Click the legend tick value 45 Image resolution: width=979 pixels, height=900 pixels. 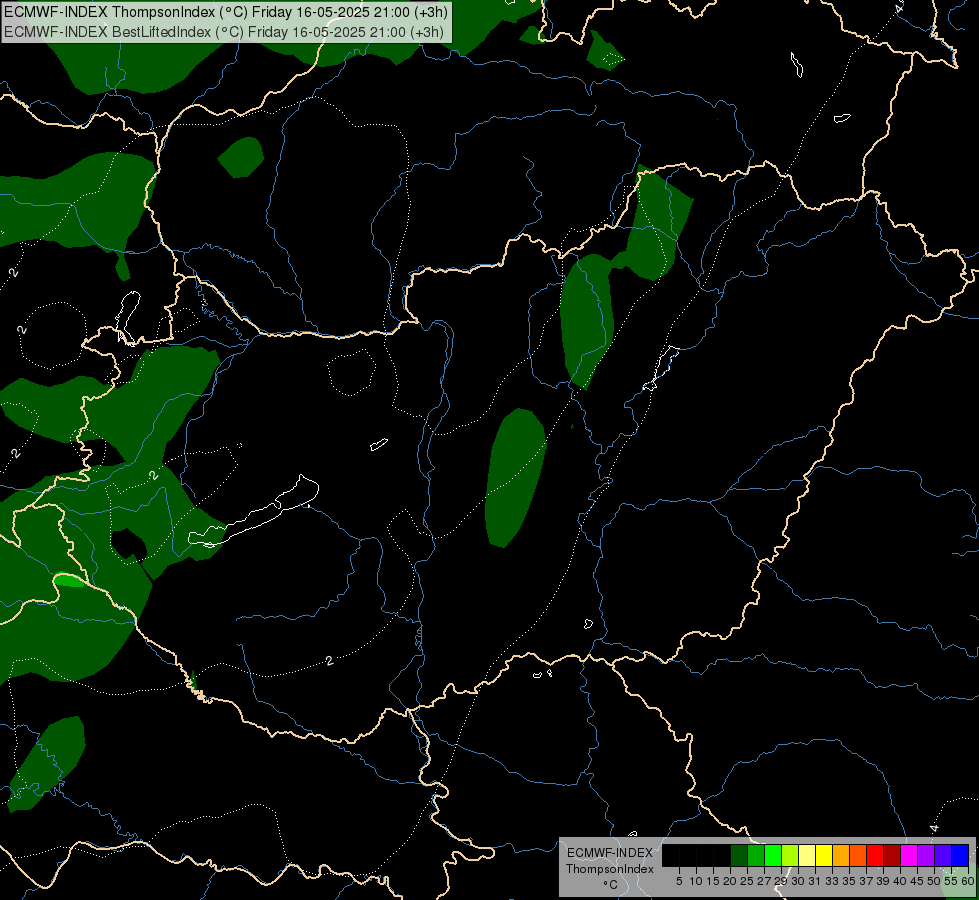pos(917,881)
